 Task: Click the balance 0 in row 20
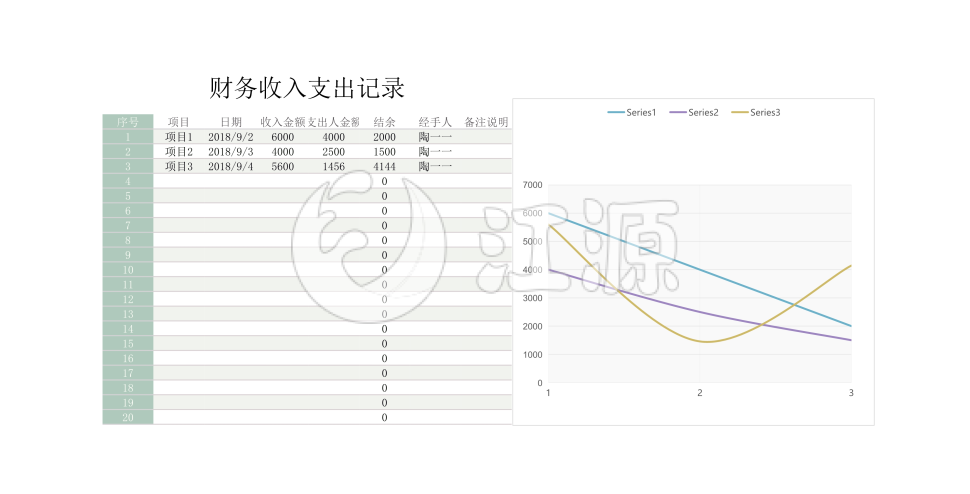point(384,417)
